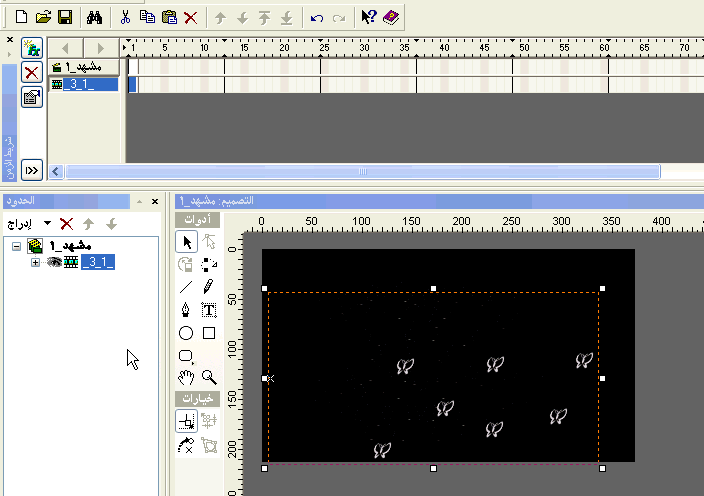Click the Add Effect icon in timeline
Image resolution: width=704 pixels, height=496 pixels.
tap(31, 48)
